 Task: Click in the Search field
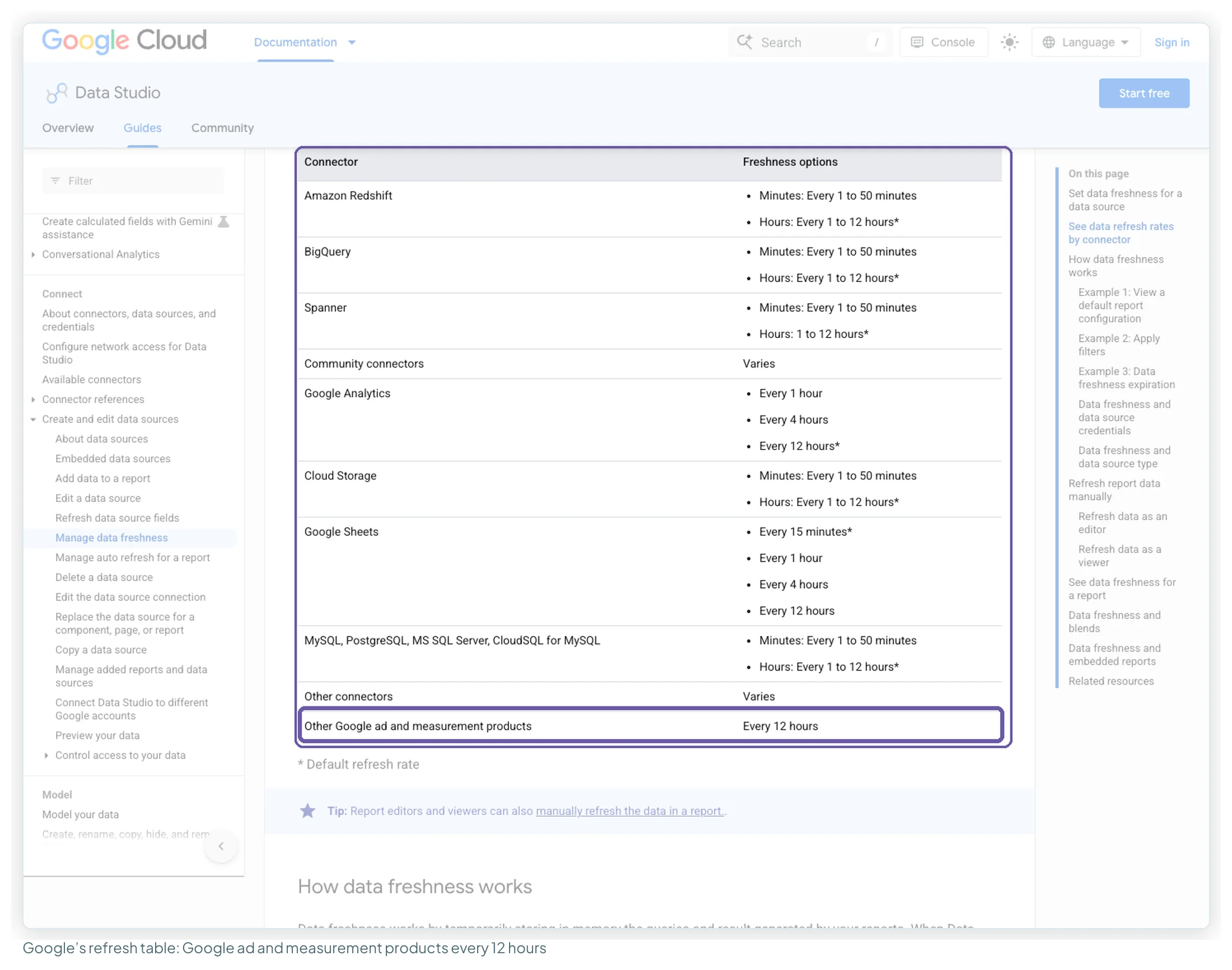[x=810, y=42]
